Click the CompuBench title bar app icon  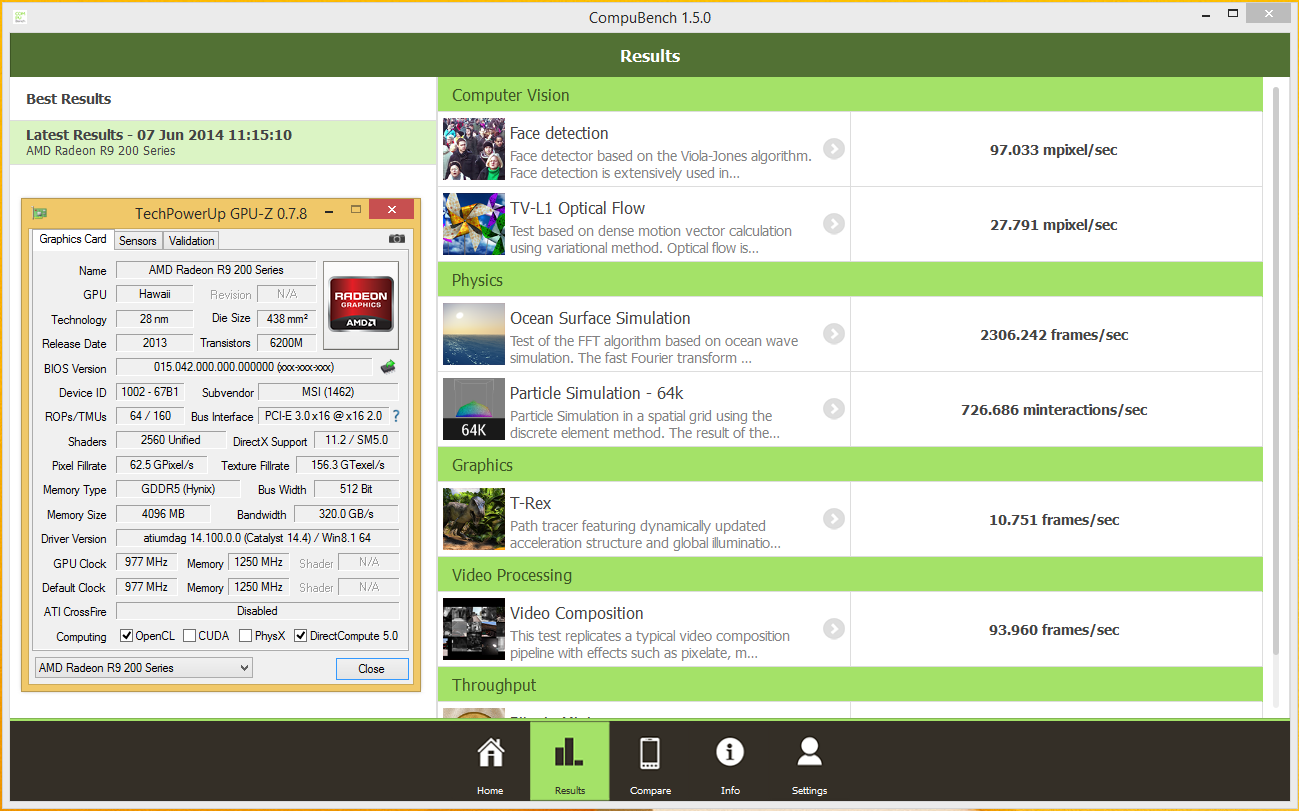(x=21, y=17)
